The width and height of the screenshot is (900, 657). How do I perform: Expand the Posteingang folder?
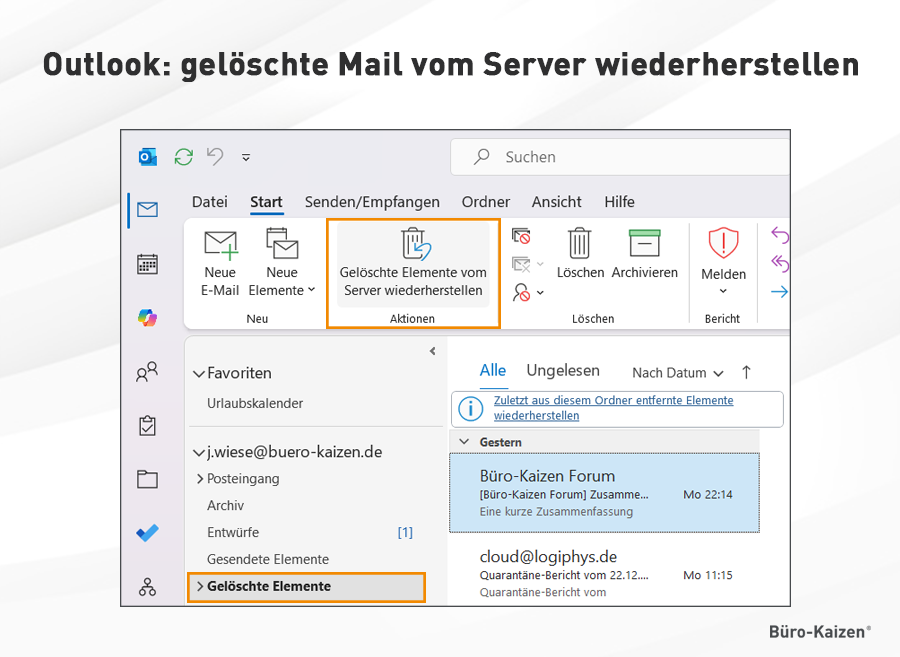pos(200,479)
